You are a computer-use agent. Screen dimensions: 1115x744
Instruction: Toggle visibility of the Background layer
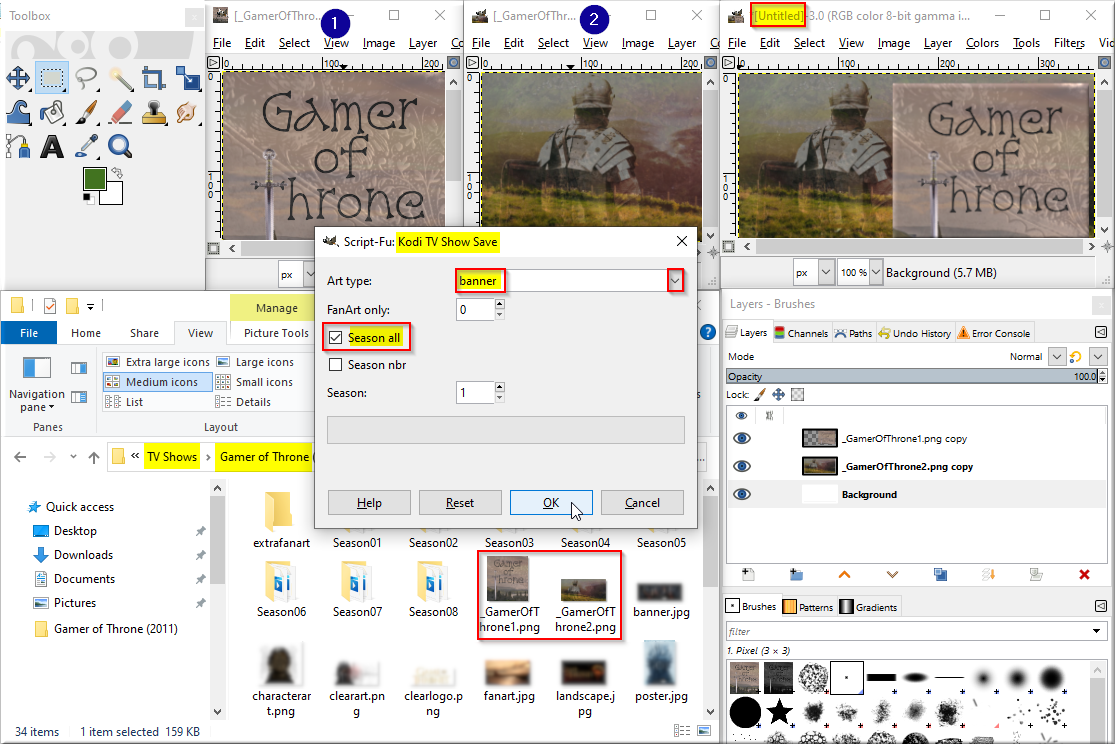pos(742,494)
